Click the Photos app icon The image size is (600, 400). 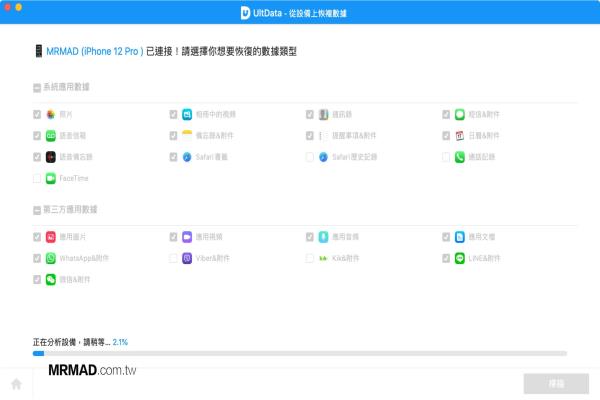(51, 114)
